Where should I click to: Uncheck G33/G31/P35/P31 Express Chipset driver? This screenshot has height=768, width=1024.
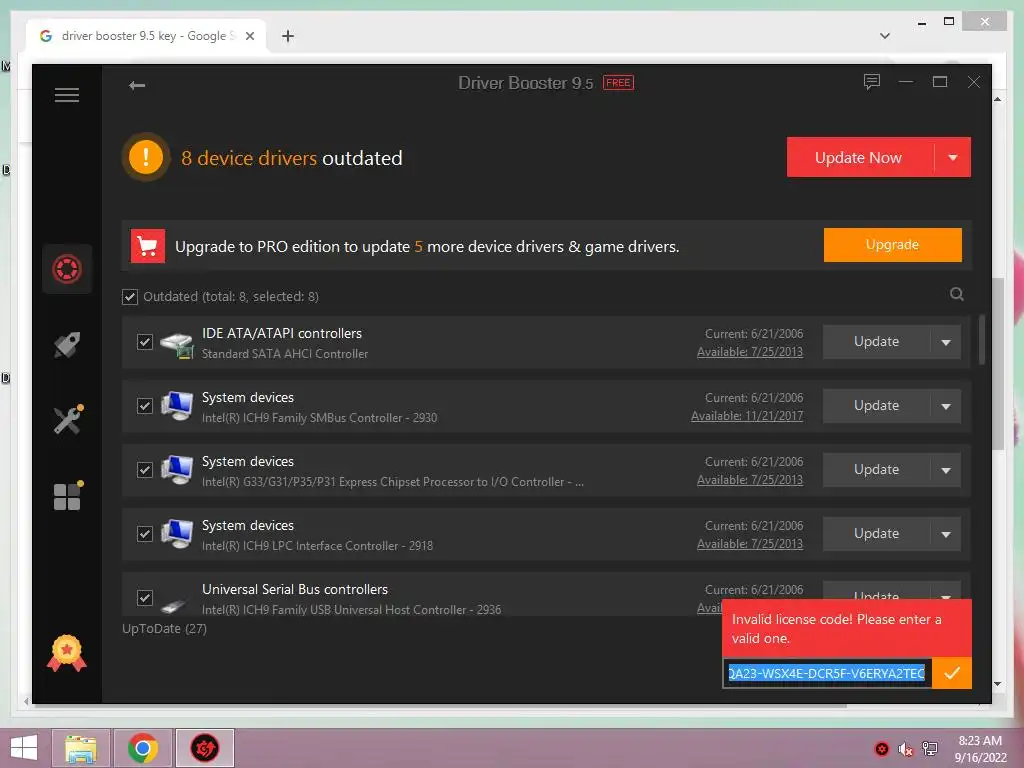coord(145,470)
